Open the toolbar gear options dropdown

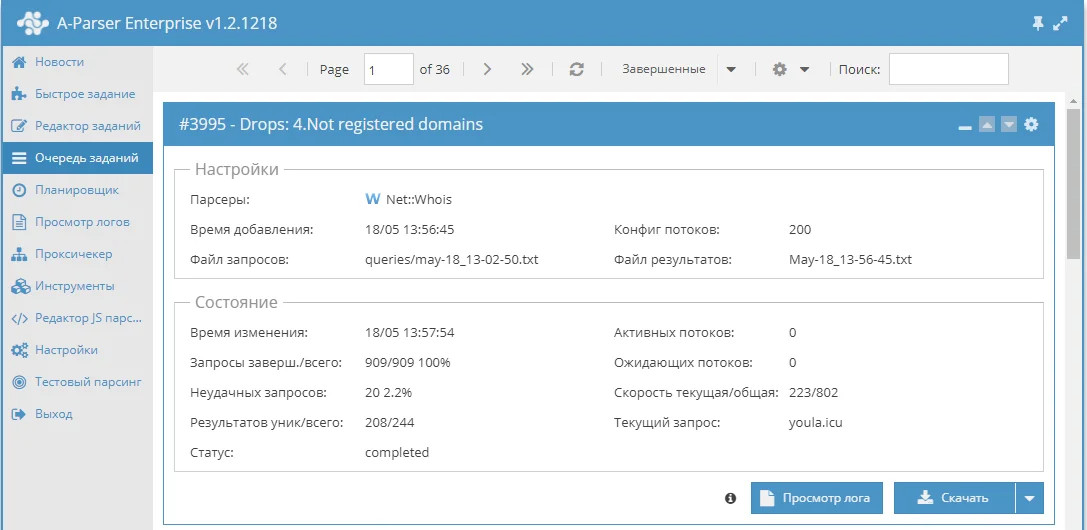pyautogui.click(x=790, y=69)
